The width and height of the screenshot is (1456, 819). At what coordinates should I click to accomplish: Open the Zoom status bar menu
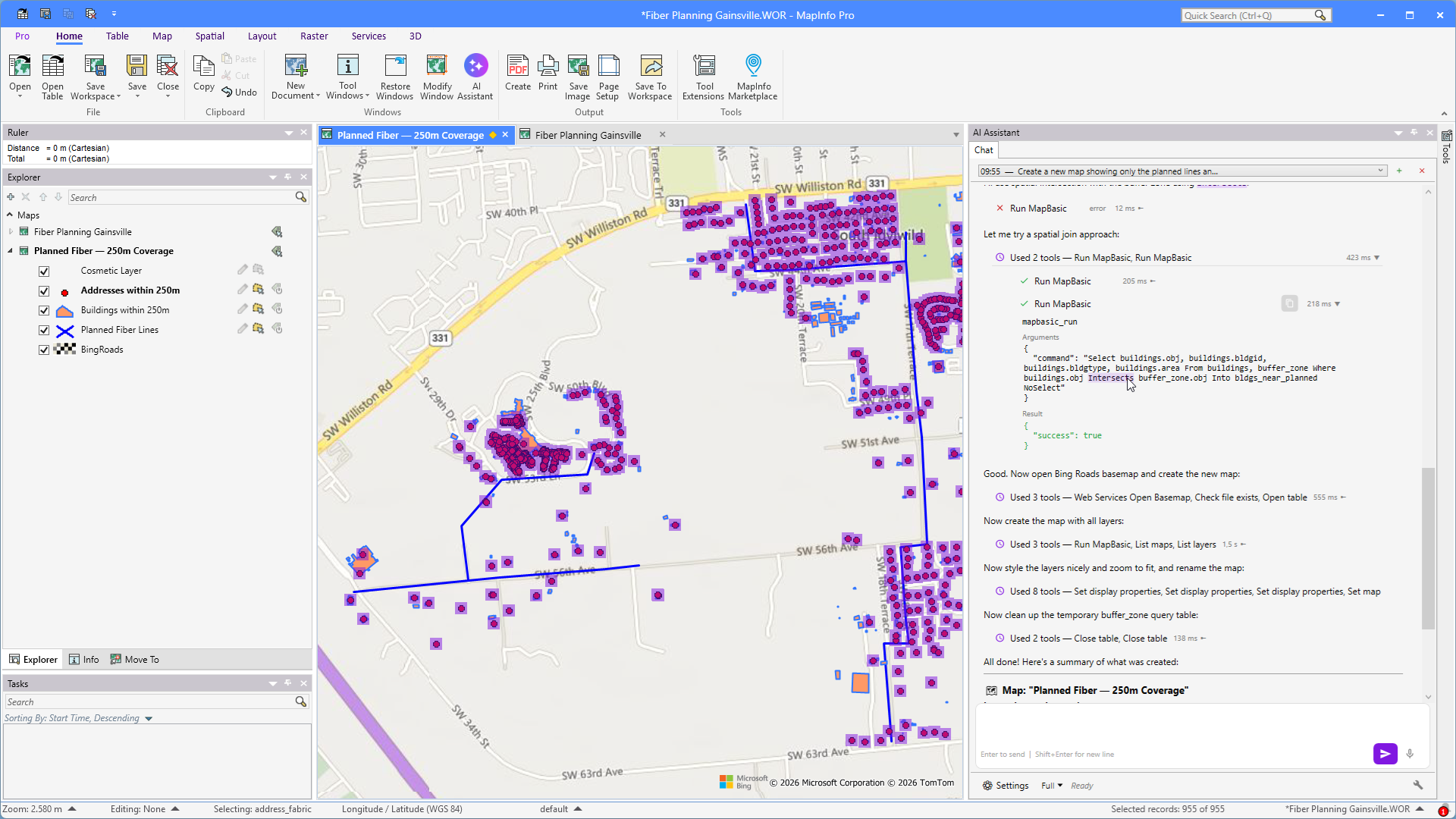point(72,809)
